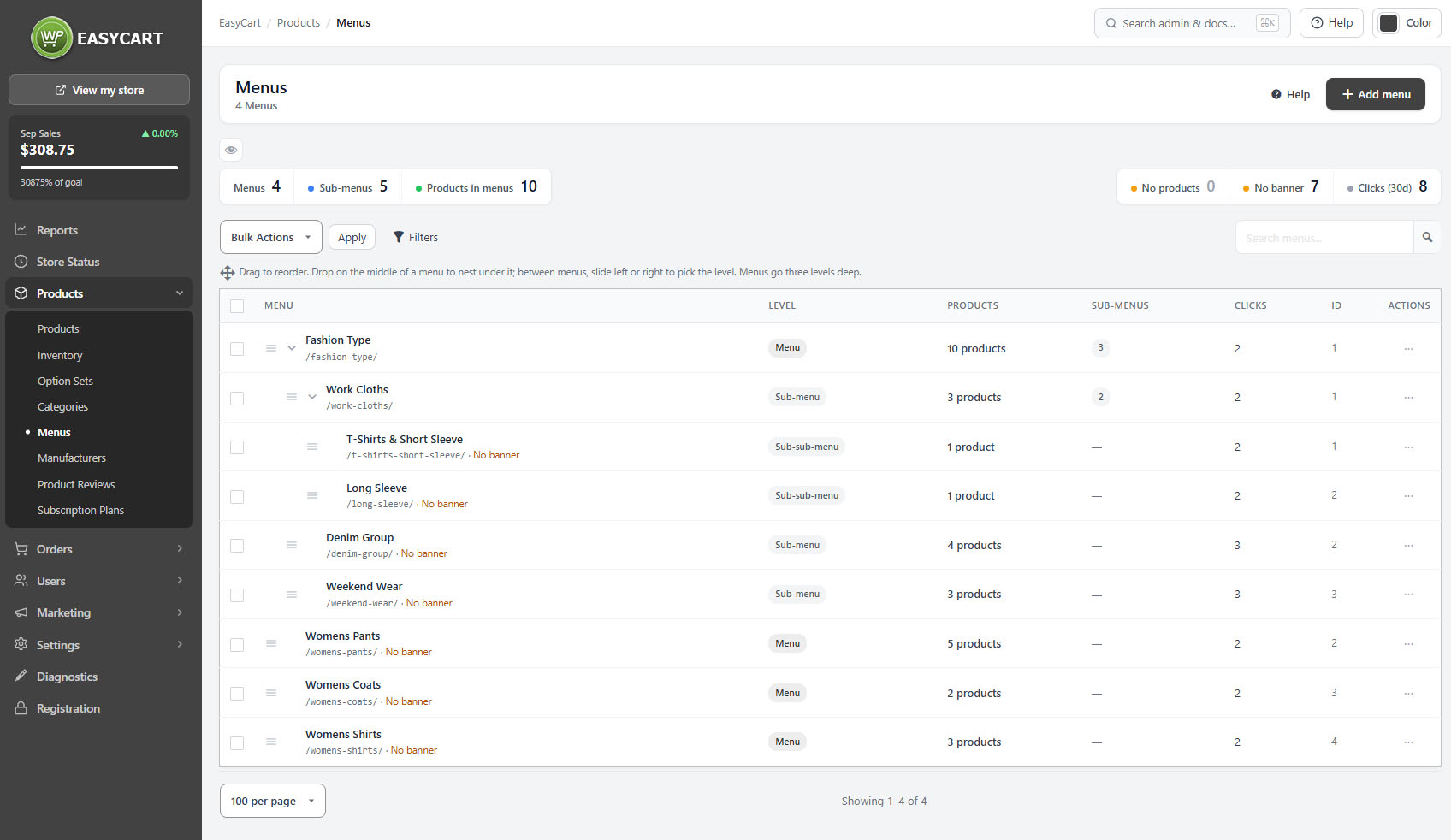The height and width of the screenshot is (840, 1451).
Task: Check the Work Cloths row checkbox
Action: 237,398
